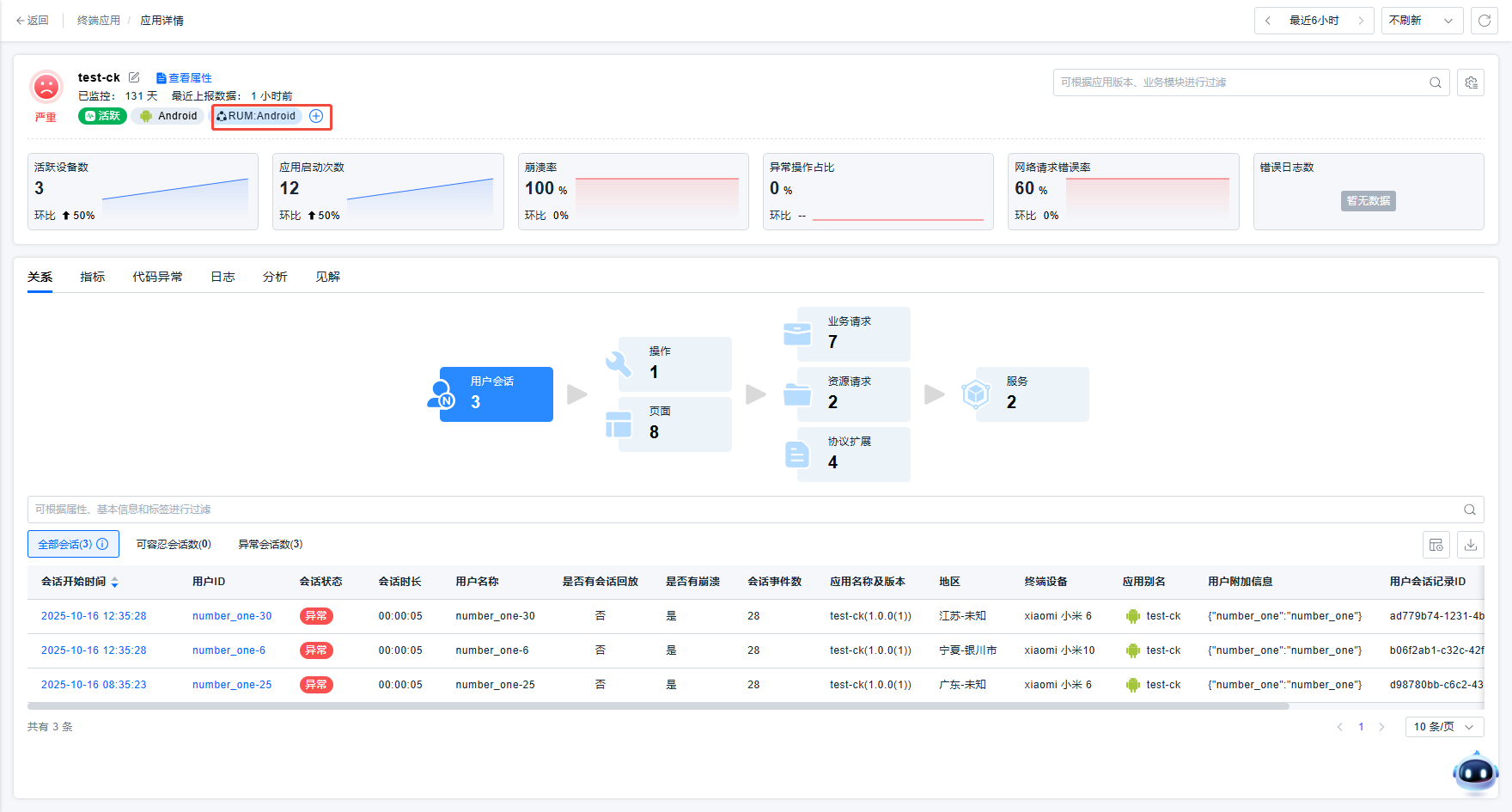Open the filter settings gear icon
Viewport: 1512px width, 812px height.
1471,82
